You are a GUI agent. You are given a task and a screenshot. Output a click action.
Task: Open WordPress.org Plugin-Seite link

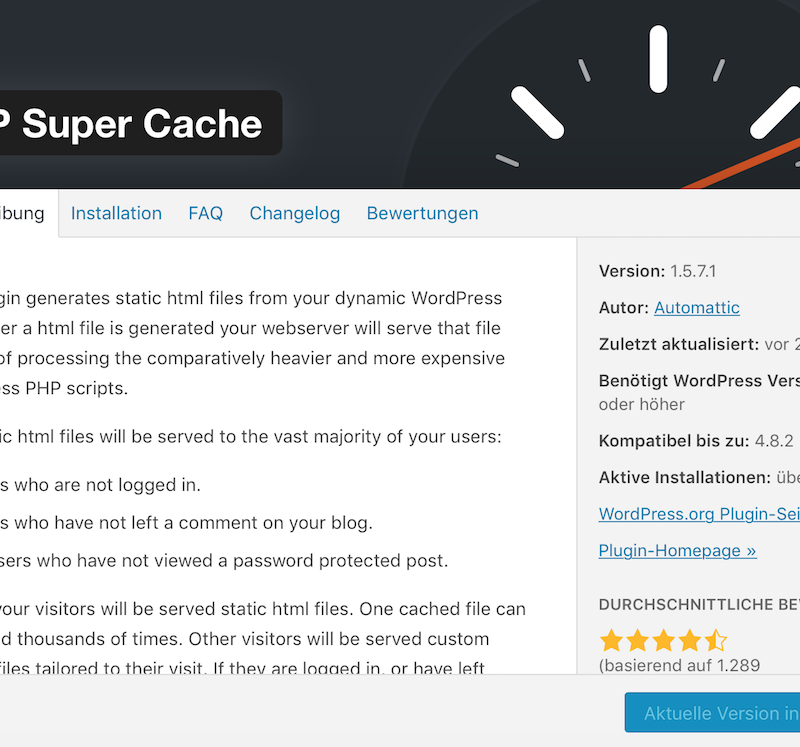pos(699,514)
